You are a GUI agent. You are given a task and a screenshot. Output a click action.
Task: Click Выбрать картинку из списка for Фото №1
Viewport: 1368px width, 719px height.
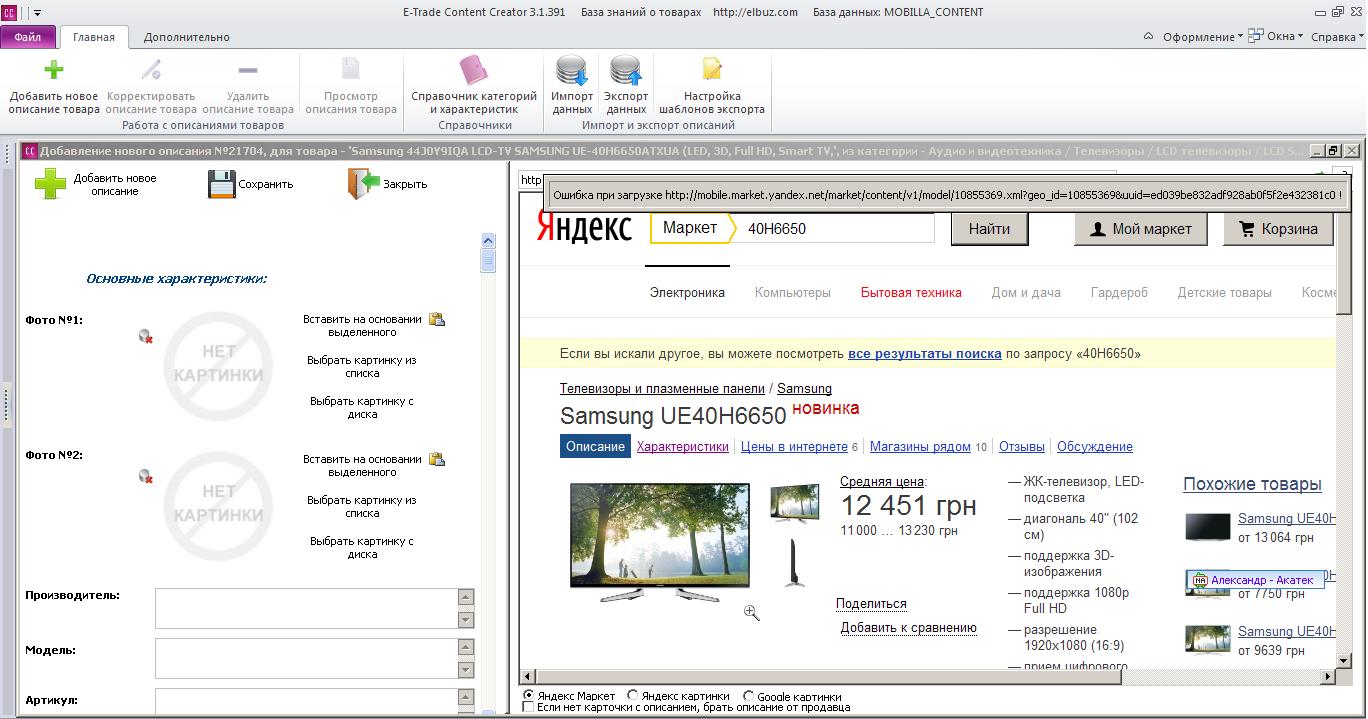click(x=362, y=366)
